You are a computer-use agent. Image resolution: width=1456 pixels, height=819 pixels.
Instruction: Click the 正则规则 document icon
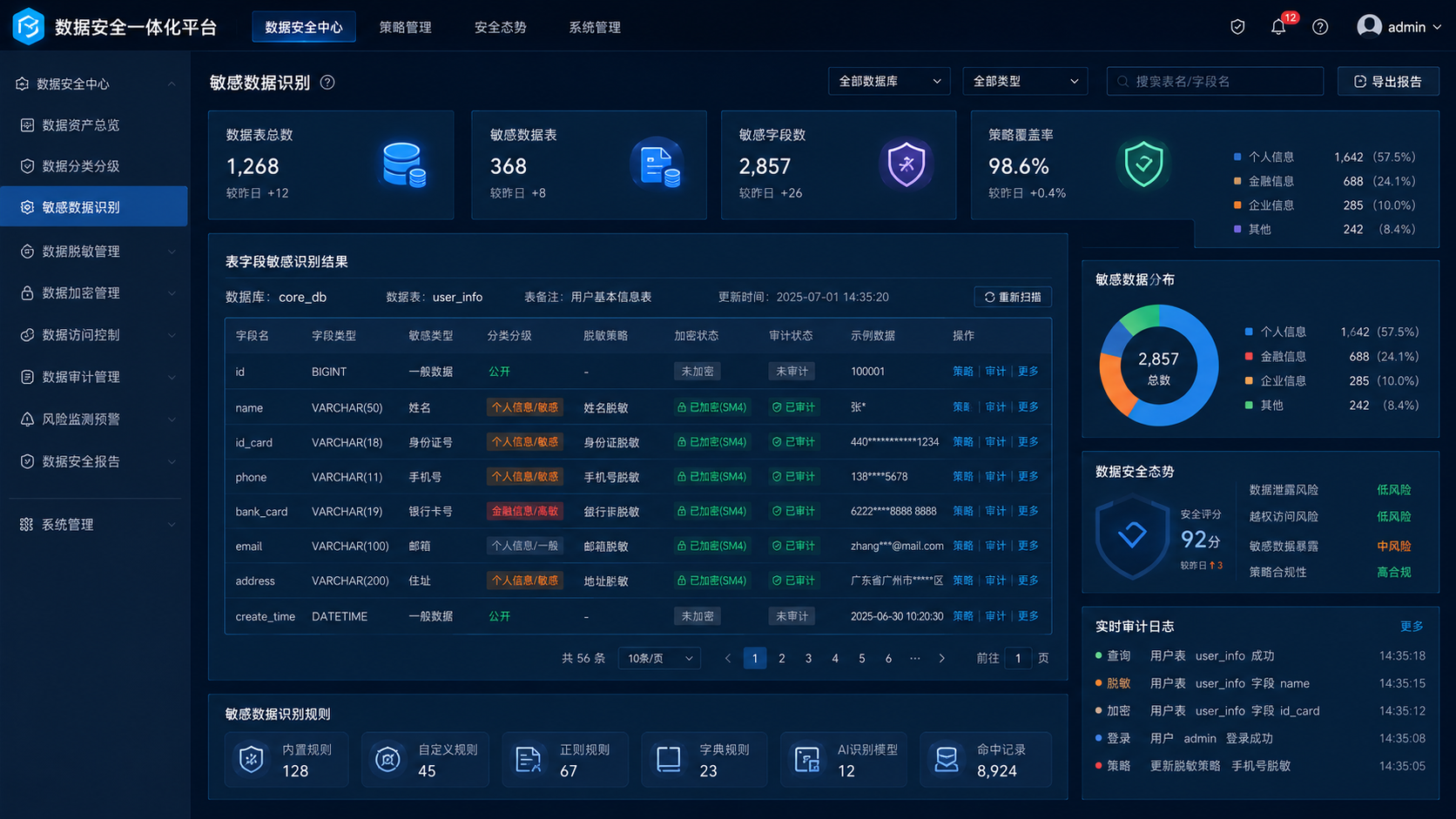[529, 759]
